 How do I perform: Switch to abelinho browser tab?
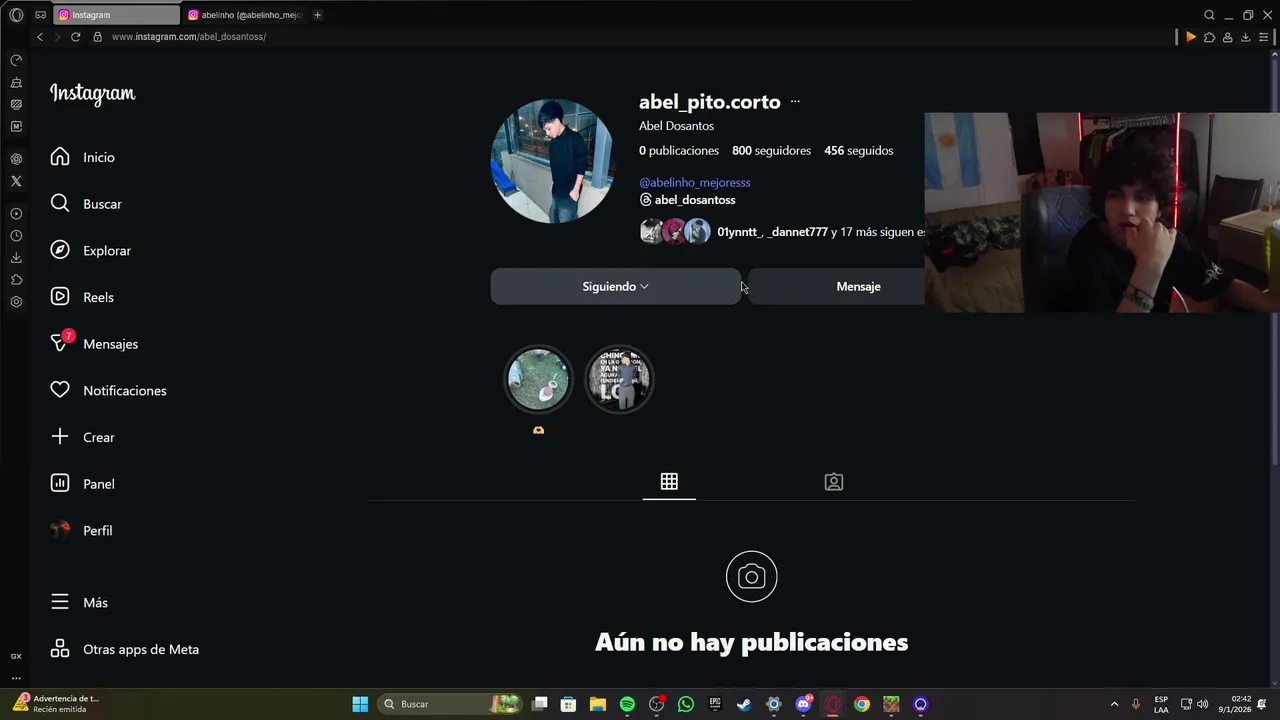[x=245, y=15]
